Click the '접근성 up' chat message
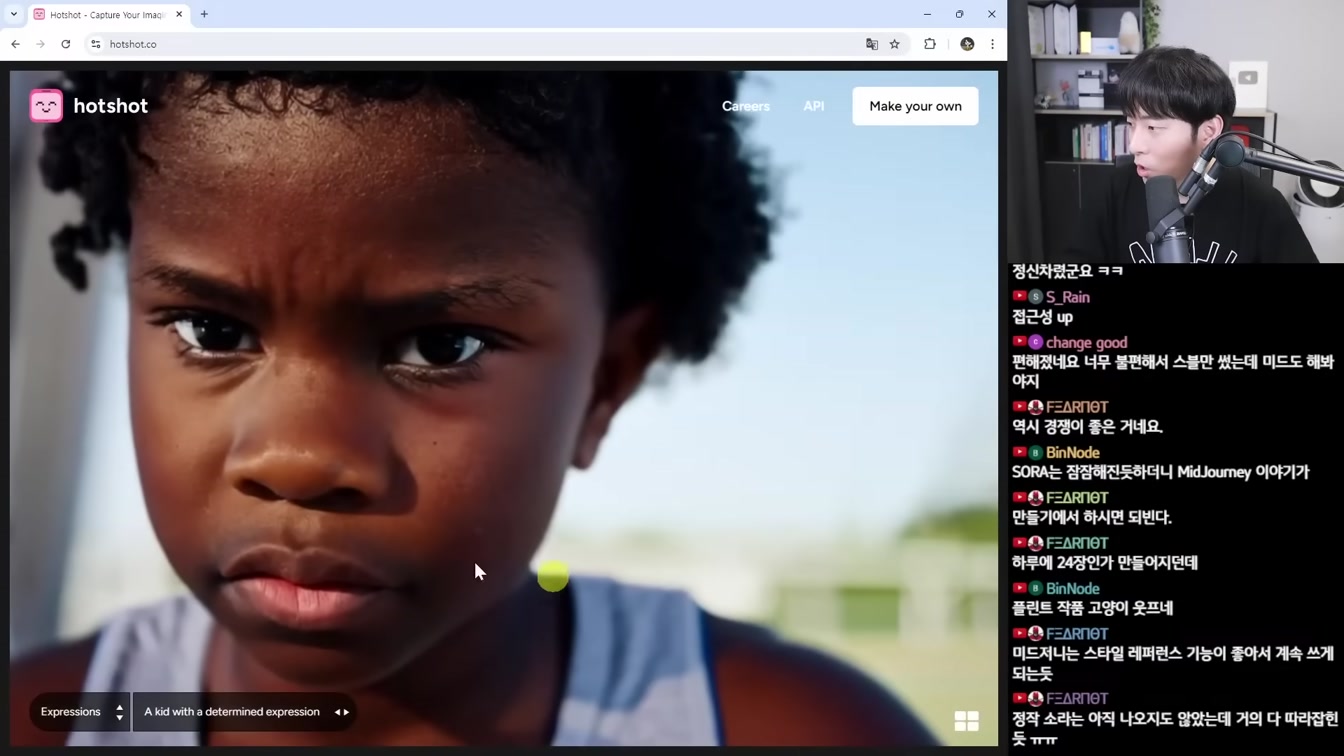Image resolution: width=1344 pixels, height=756 pixels. 1042,317
